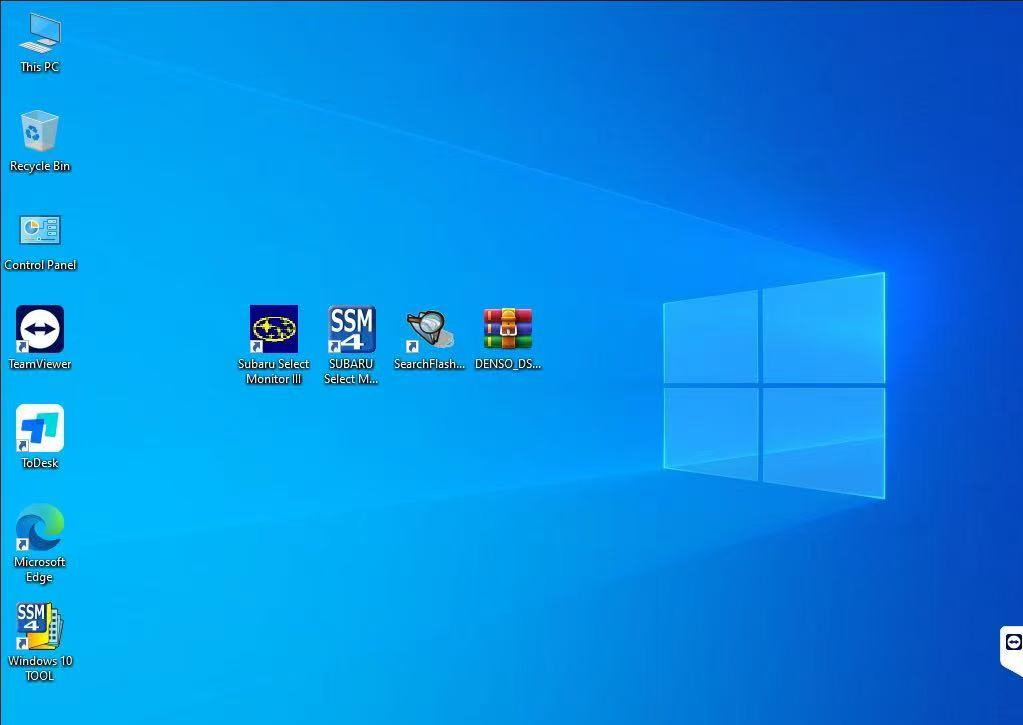1023x725 pixels.
Task: Open the TeamViewer side panel tab
Action: [x=1012, y=650]
